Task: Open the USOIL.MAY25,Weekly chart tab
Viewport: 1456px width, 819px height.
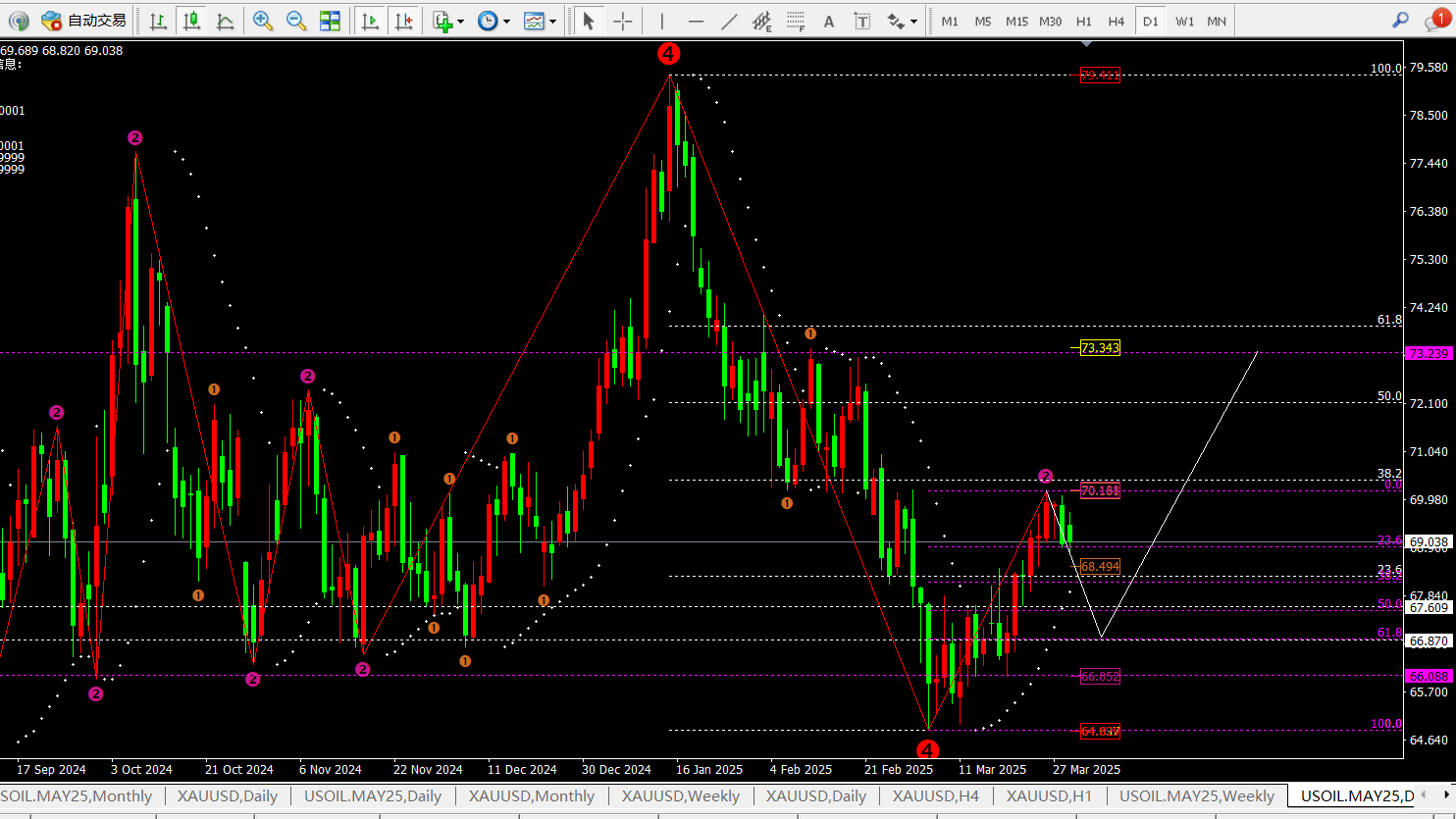Action: [1196, 796]
